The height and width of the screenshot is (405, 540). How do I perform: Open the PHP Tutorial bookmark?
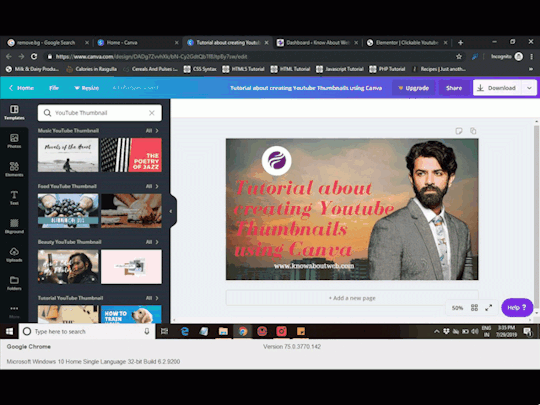point(388,69)
